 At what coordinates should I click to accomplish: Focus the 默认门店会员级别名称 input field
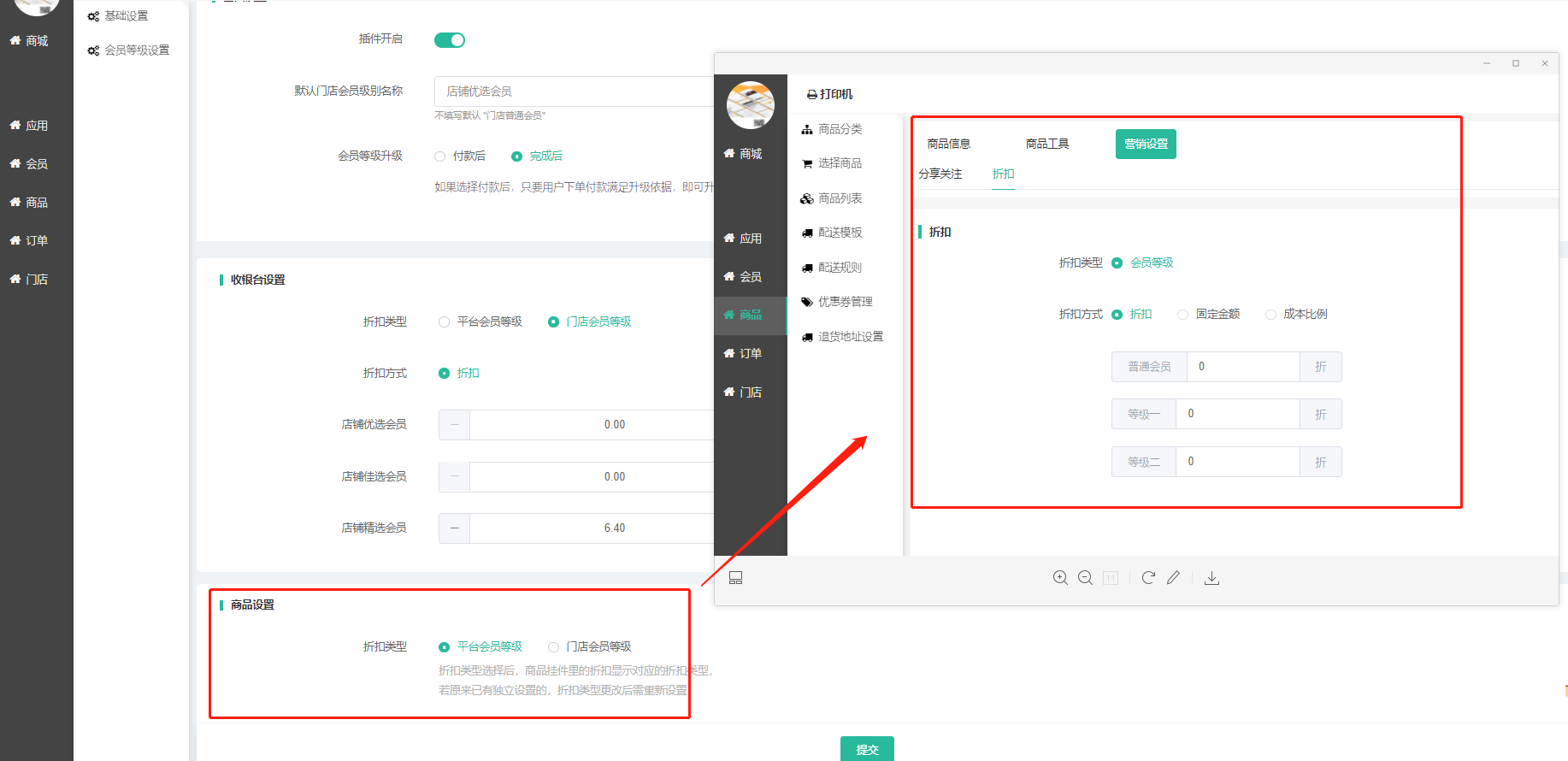pyautogui.click(x=575, y=91)
